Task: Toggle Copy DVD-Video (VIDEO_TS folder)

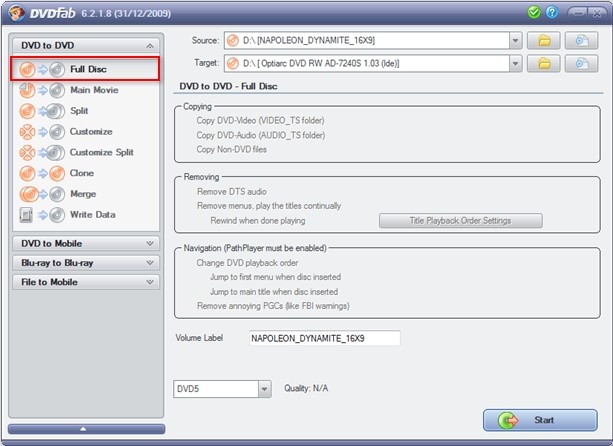Action: click(x=260, y=121)
